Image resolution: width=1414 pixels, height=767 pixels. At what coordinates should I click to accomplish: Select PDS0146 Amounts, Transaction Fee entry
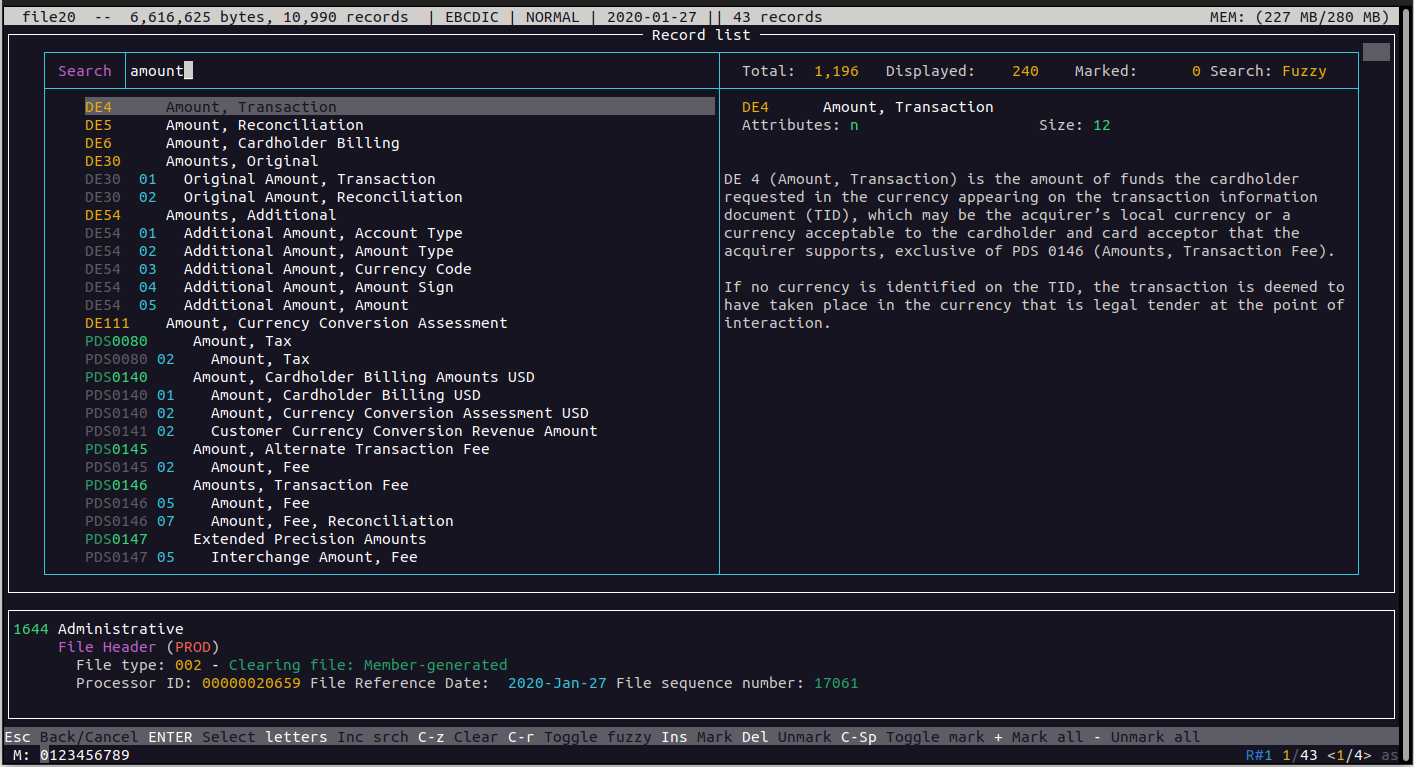coord(300,485)
